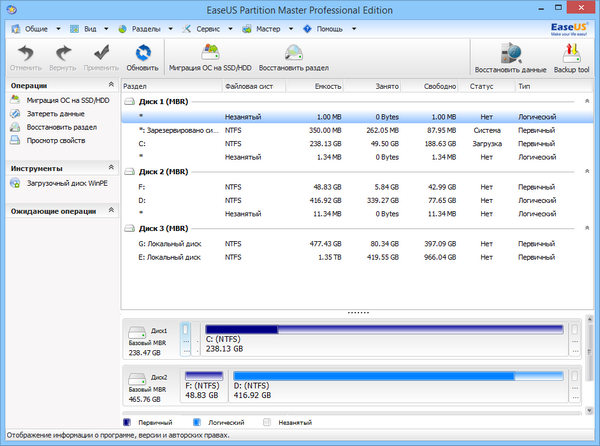Collapse the Инструменты panel

[x=111, y=168]
